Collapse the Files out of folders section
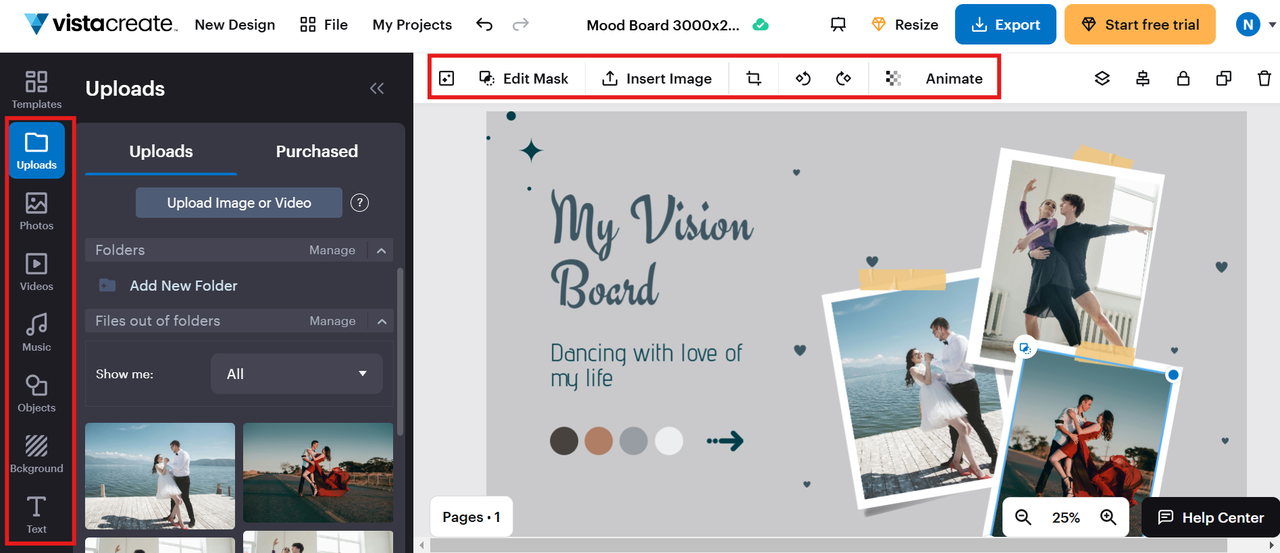The height and width of the screenshot is (553, 1280). [x=381, y=321]
